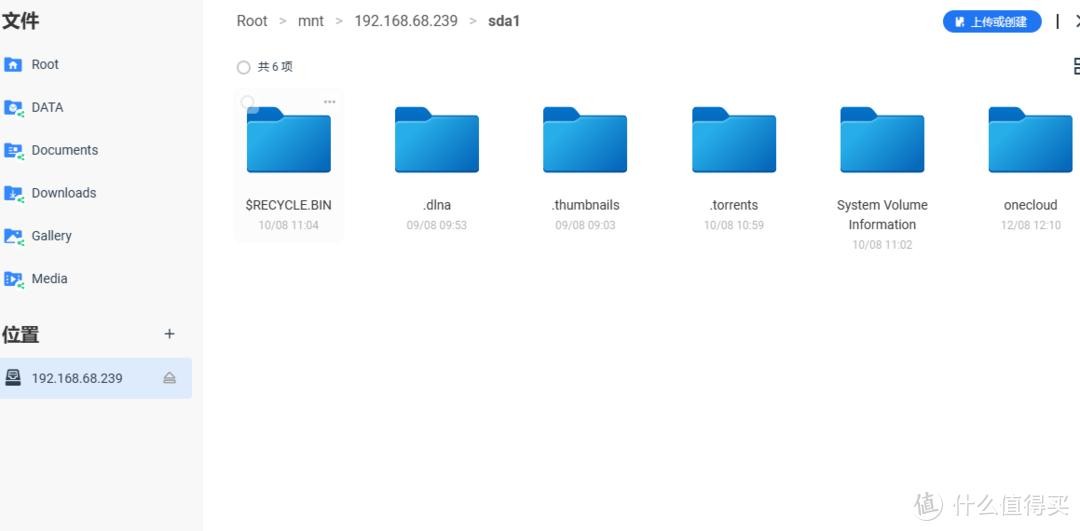Screen dimensions: 1080x531
Task: Open the DATA shared folder icon
Action: 13,108
